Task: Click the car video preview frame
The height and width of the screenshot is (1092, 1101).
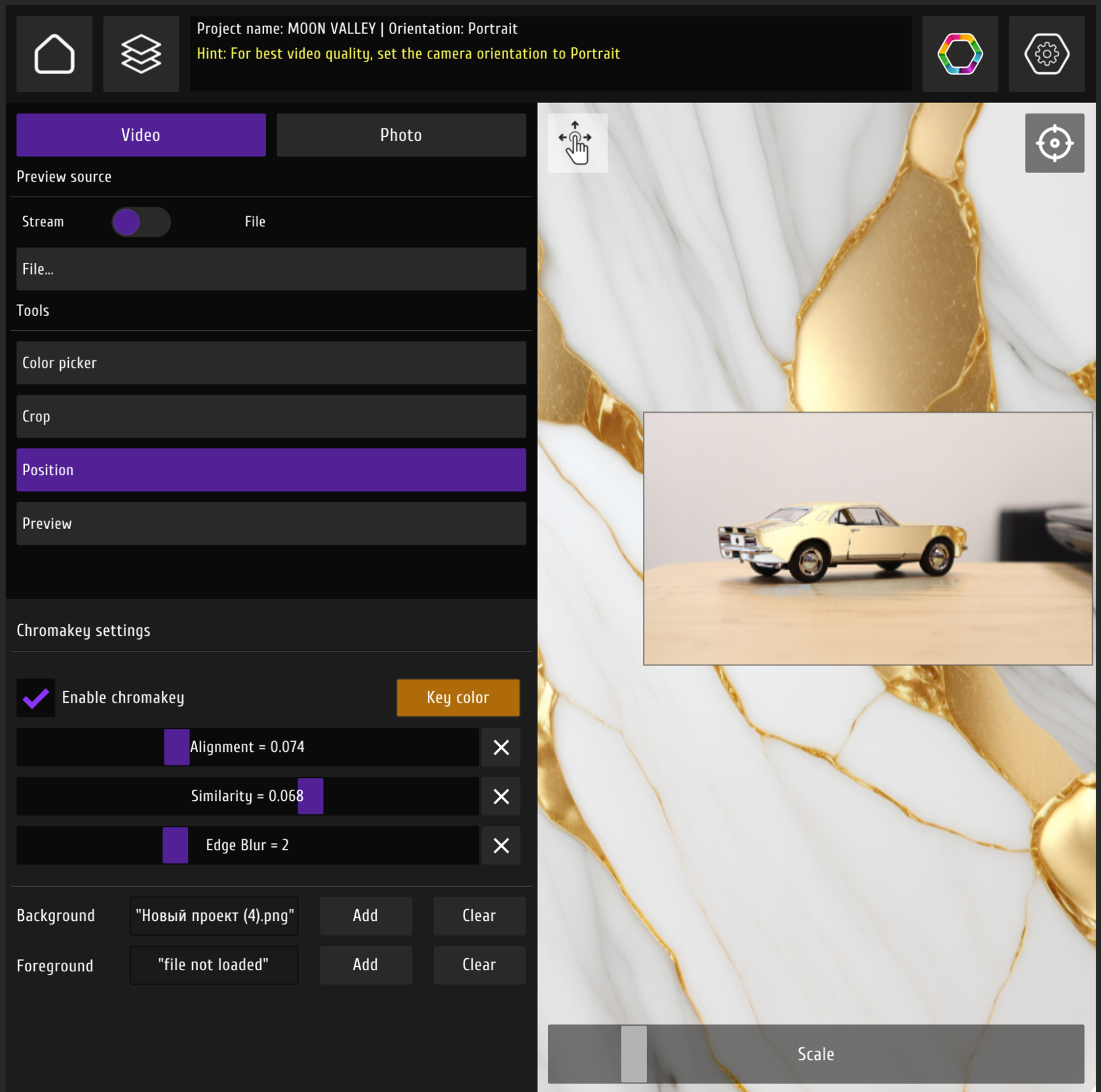Action: (868, 539)
